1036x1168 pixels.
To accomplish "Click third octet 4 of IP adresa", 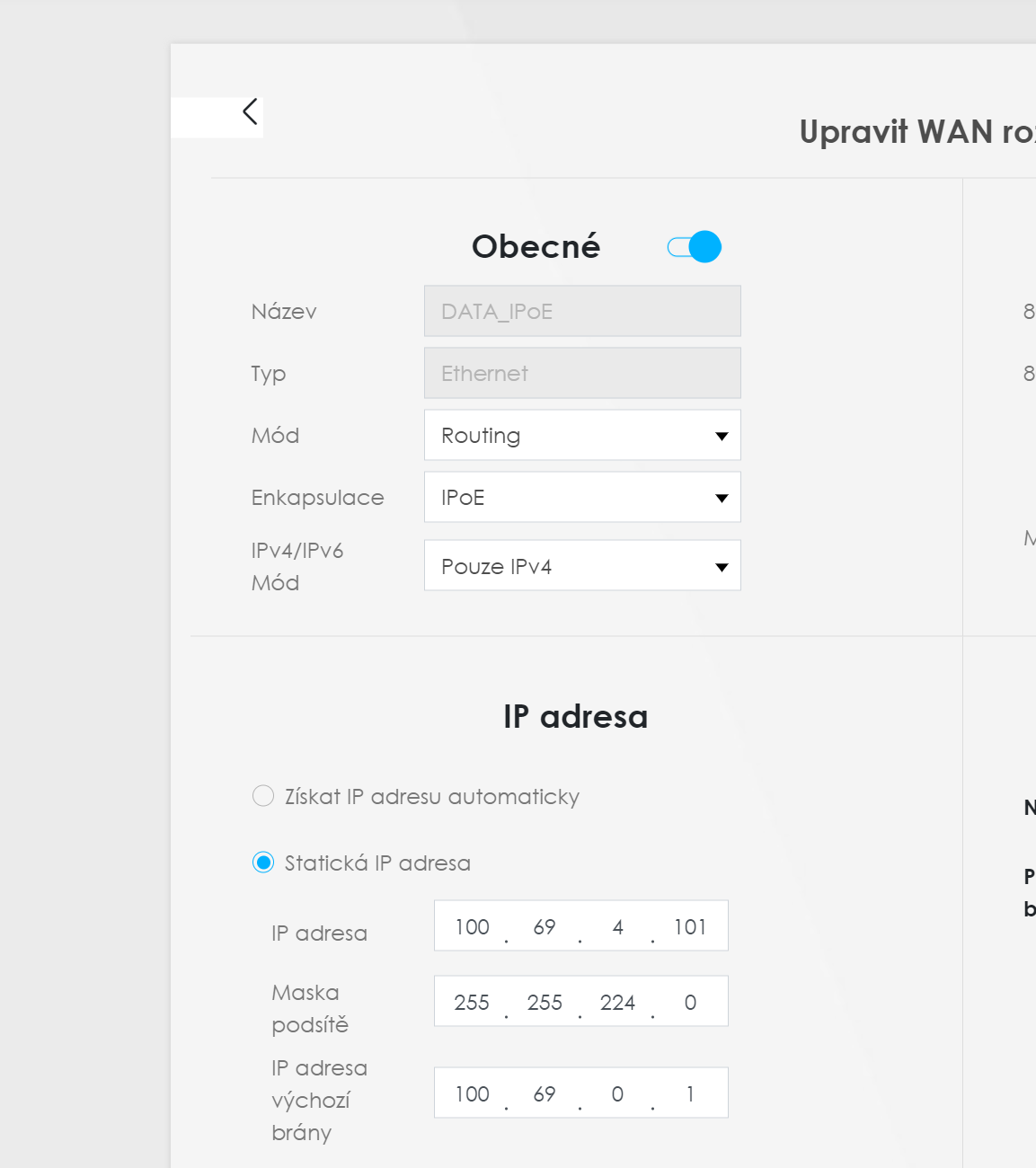I will 617,926.
